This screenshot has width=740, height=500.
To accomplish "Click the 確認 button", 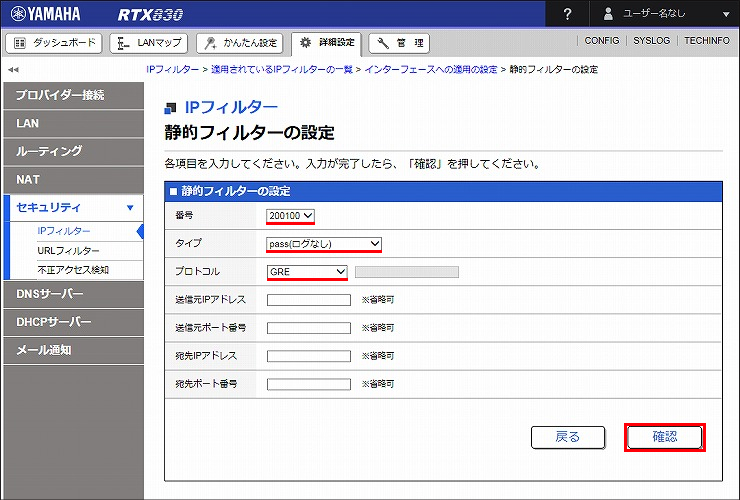I will 664,437.
